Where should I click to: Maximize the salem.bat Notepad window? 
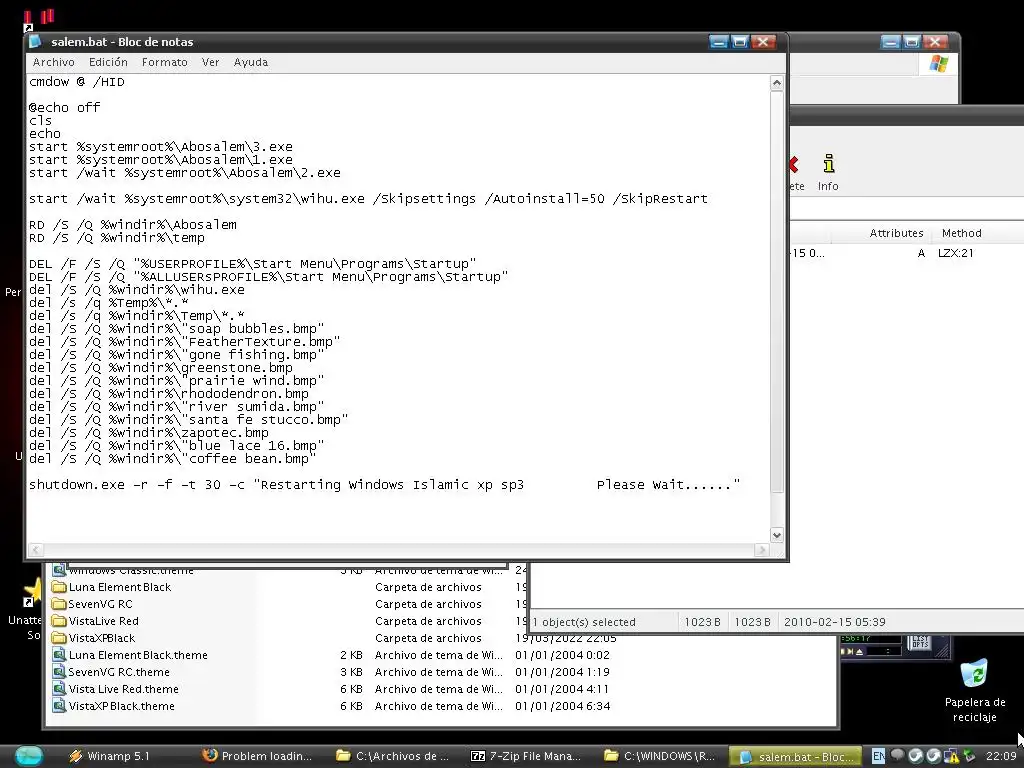(x=740, y=42)
